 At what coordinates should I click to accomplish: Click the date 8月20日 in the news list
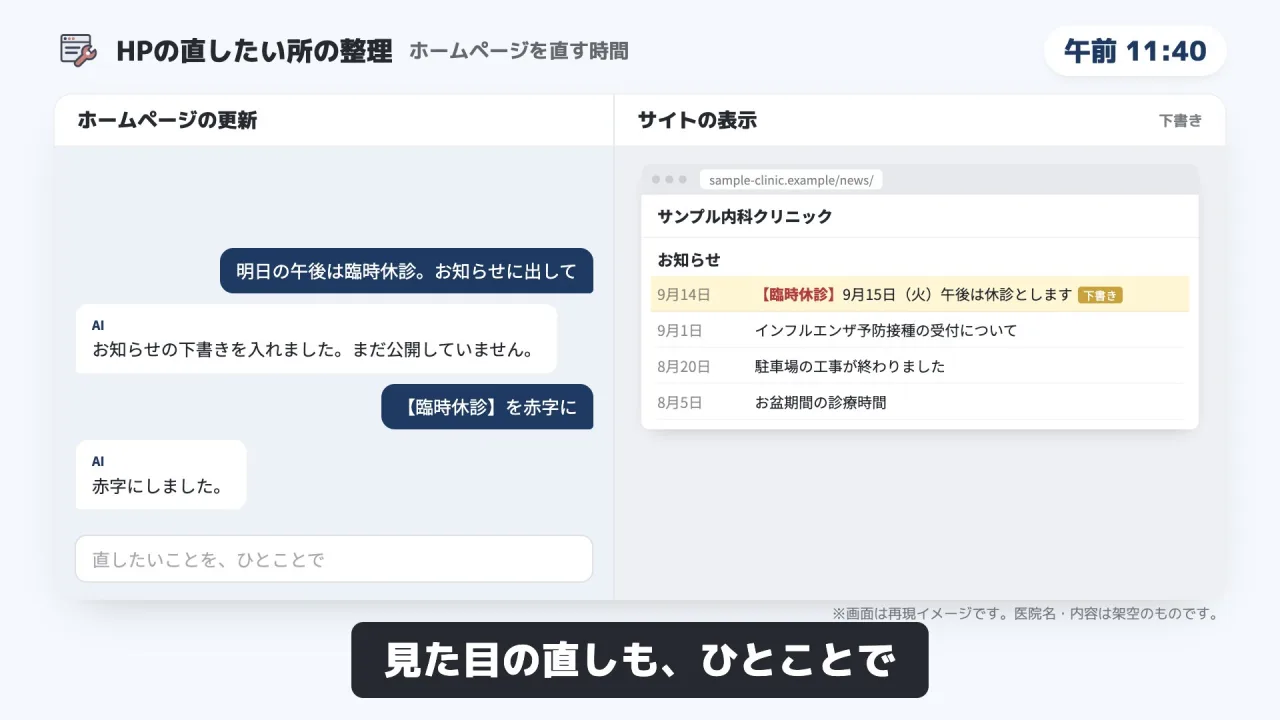(684, 366)
